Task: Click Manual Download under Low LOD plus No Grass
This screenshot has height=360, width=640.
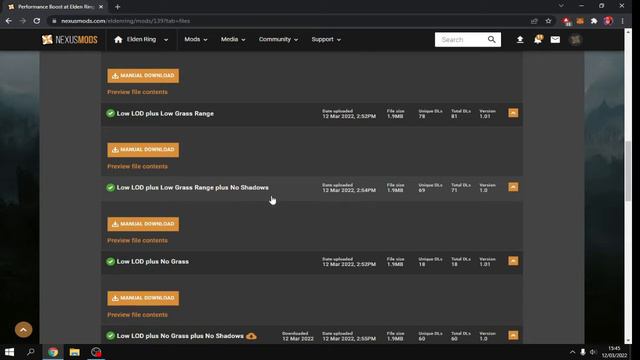Action: 143,298
